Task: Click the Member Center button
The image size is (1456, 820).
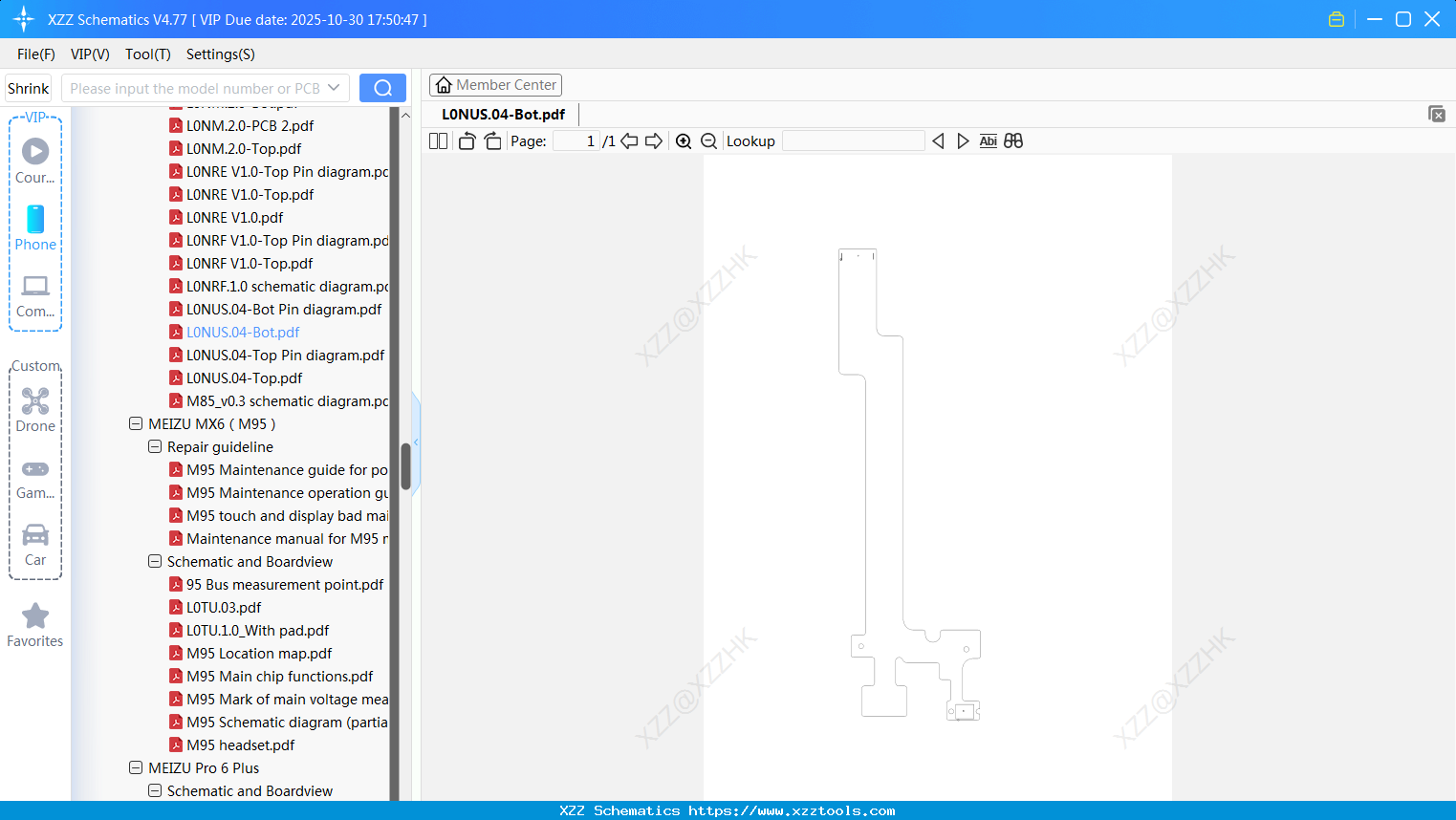Action: pos(495,84)
